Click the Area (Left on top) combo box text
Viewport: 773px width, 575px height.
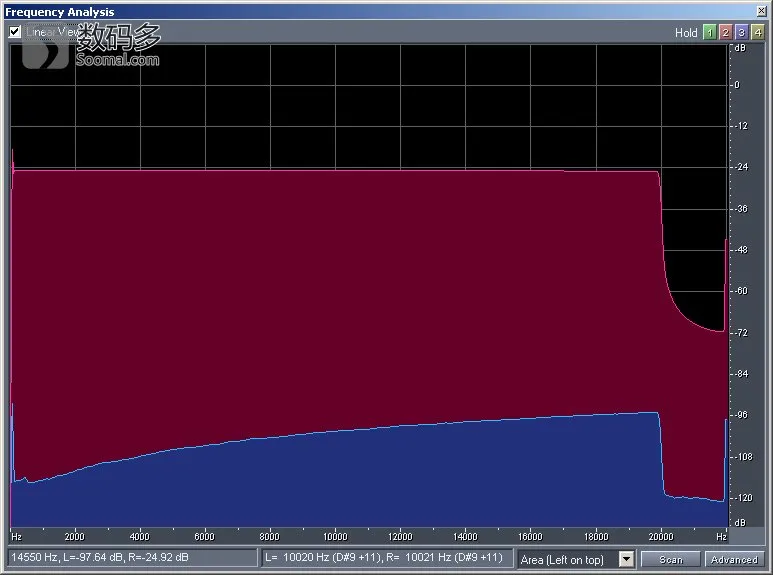click(562, 560)
